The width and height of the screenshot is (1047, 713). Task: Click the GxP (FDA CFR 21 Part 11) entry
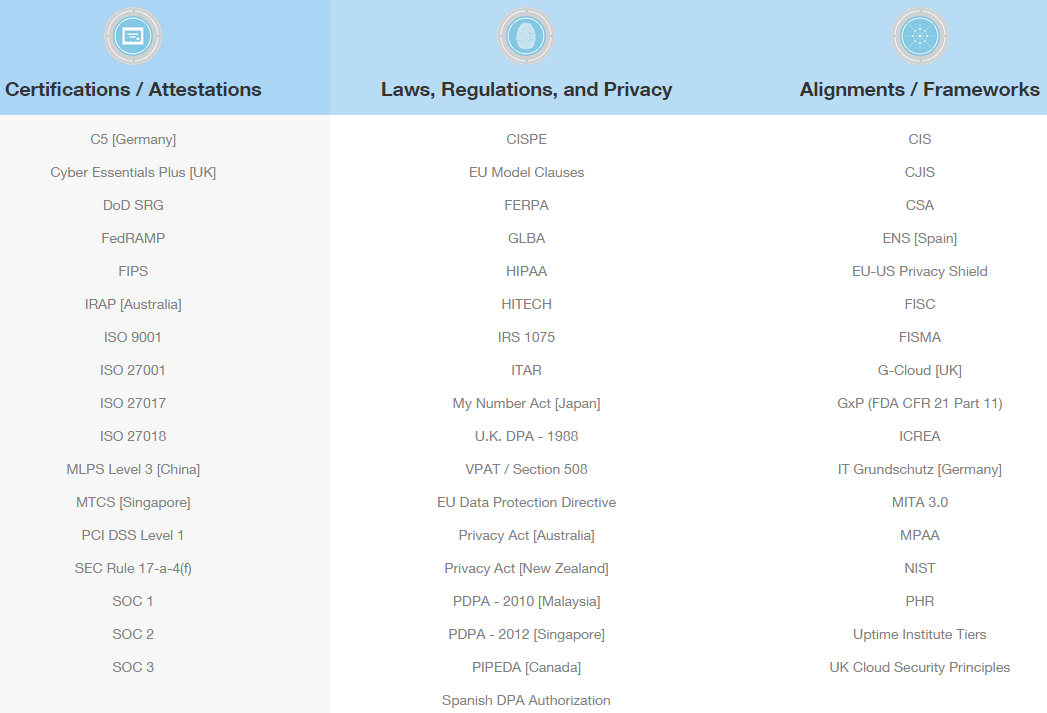coord(919,403)
